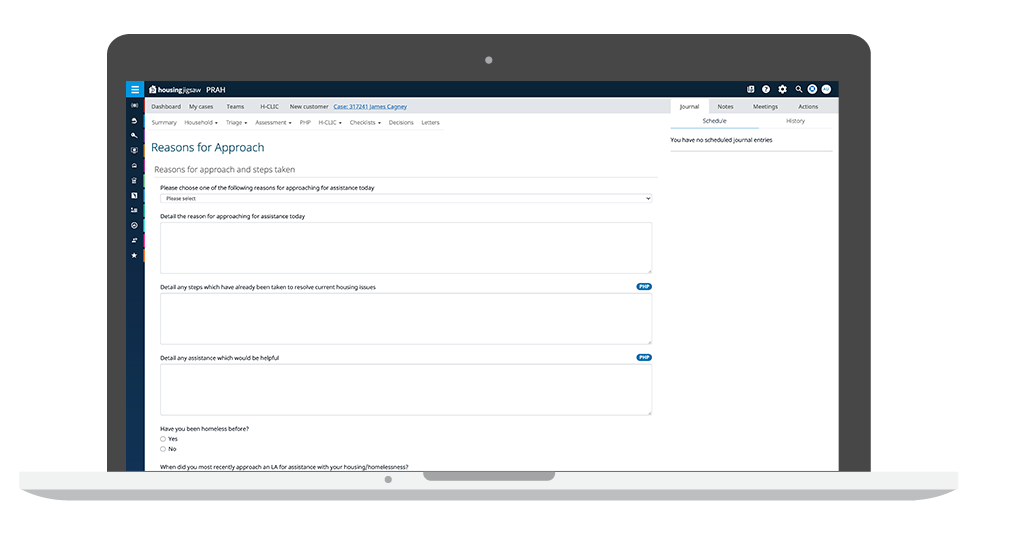The width and height of the screenshot is (1024, 548).
Task: Expand the Checklists menu
Action: coord(364,123)
